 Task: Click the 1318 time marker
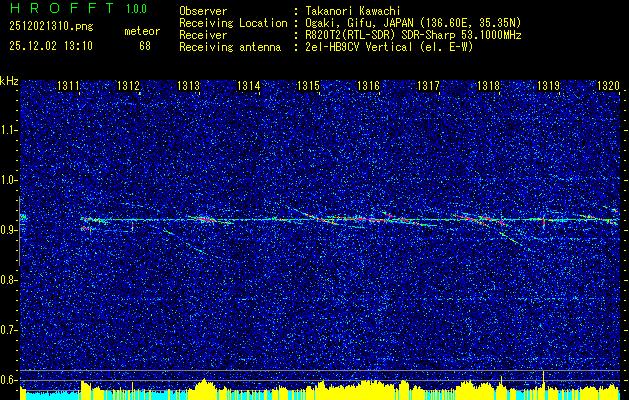pyautogui.click(x=489, y=85)
